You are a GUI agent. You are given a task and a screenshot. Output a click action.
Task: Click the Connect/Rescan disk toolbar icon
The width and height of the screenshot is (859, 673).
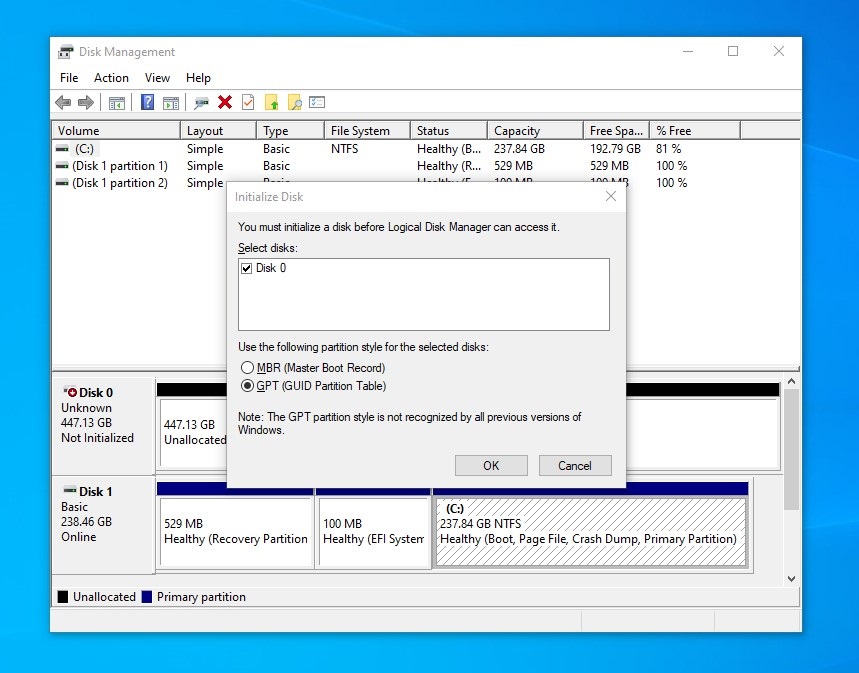pyautogui.click(x=201, y=102)
